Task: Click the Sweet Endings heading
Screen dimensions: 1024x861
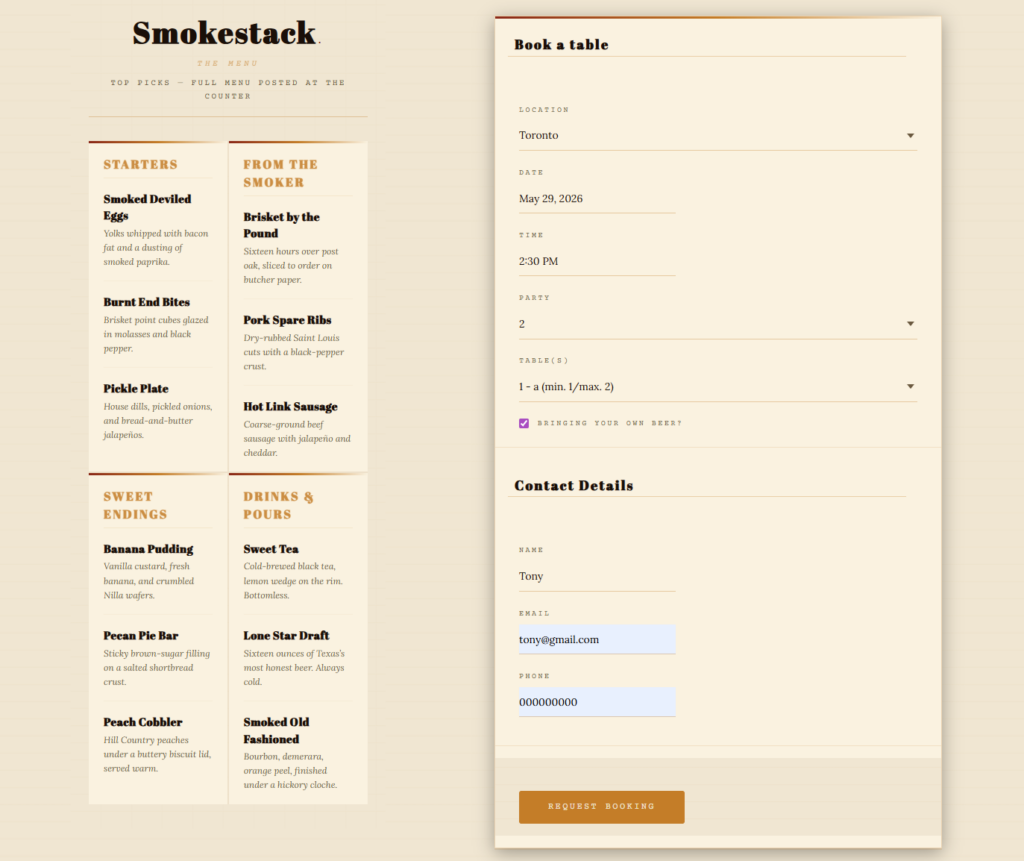Action: 135,506
